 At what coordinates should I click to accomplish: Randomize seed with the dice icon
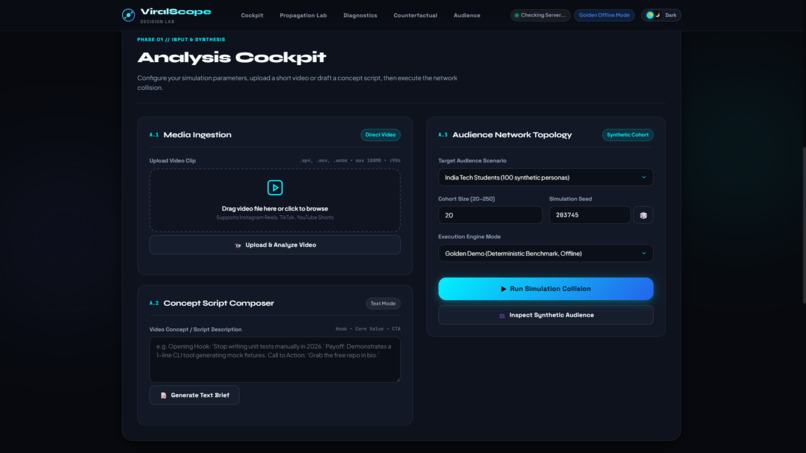tap(643, 215)
